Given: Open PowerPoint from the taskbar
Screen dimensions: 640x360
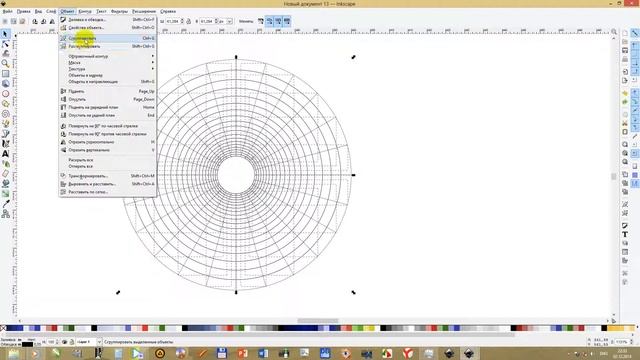Looking at the screenshot, I should (x=243, y=353).
